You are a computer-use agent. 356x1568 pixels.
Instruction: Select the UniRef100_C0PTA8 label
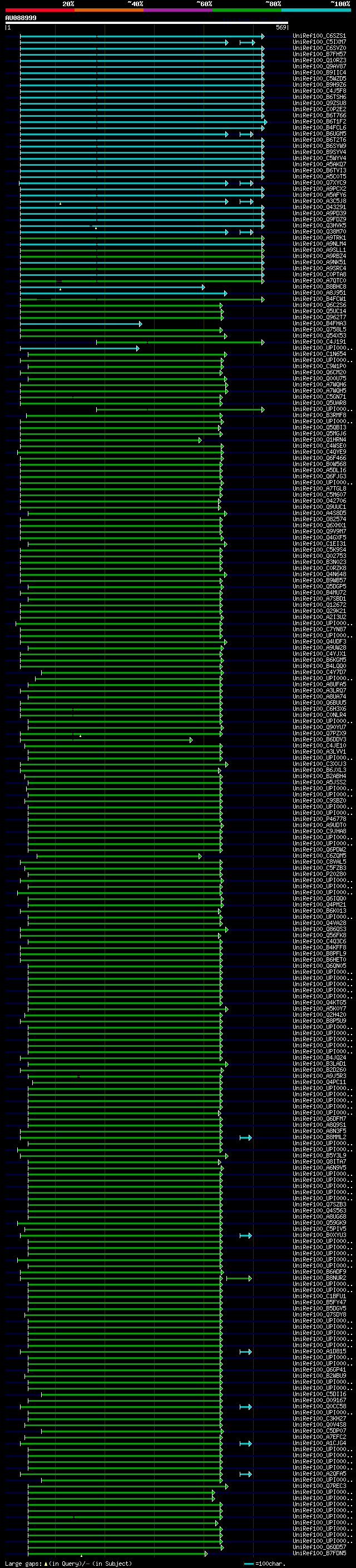click(x=319, y=275)
